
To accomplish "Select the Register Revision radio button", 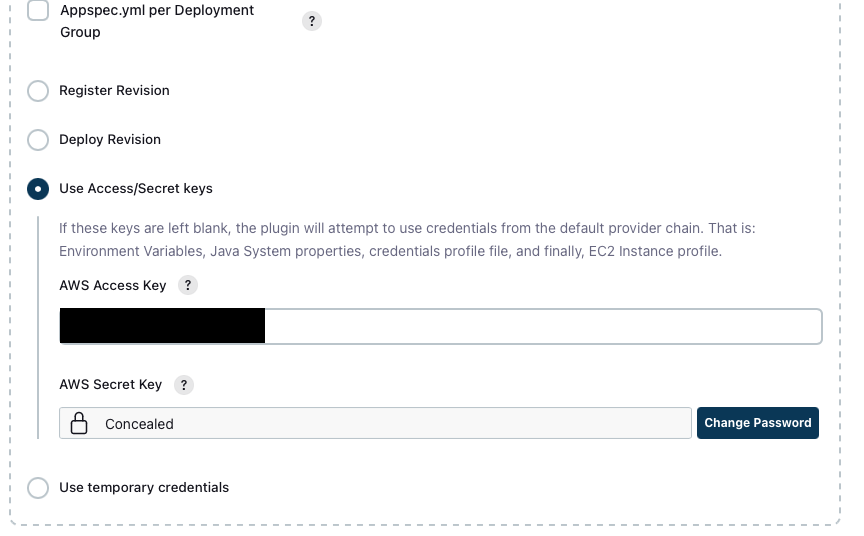I will (x=38, y=91).
